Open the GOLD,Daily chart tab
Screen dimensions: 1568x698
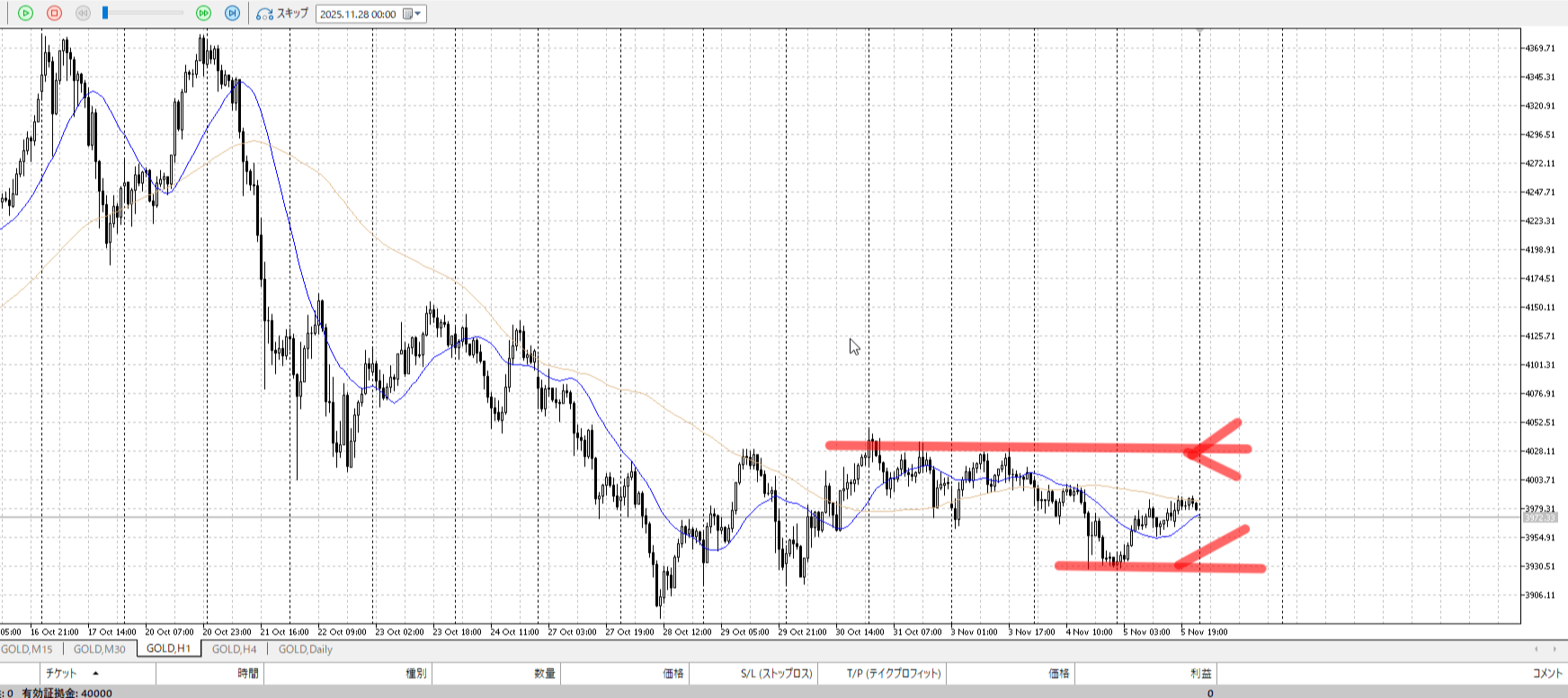click(305, 649)
